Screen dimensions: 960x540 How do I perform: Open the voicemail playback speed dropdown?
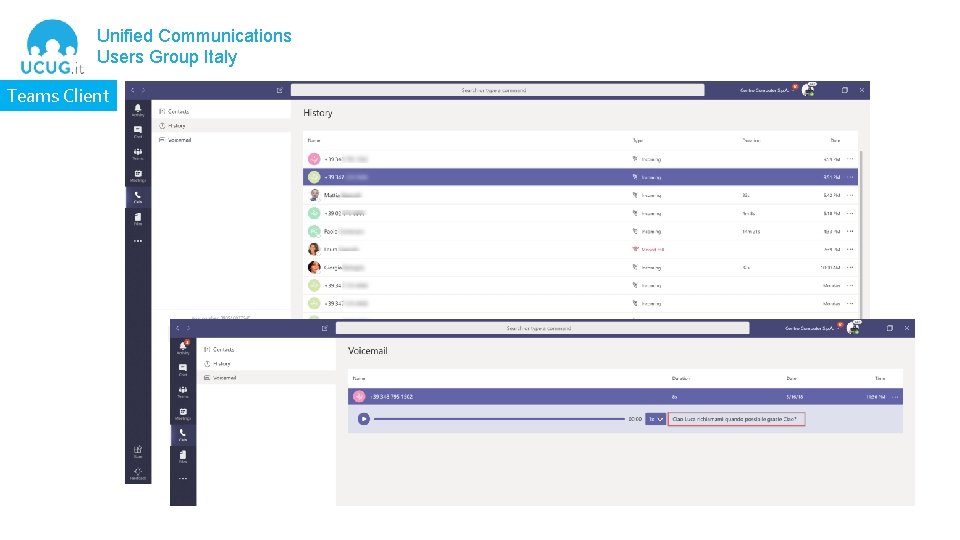(x=655, y=419)
